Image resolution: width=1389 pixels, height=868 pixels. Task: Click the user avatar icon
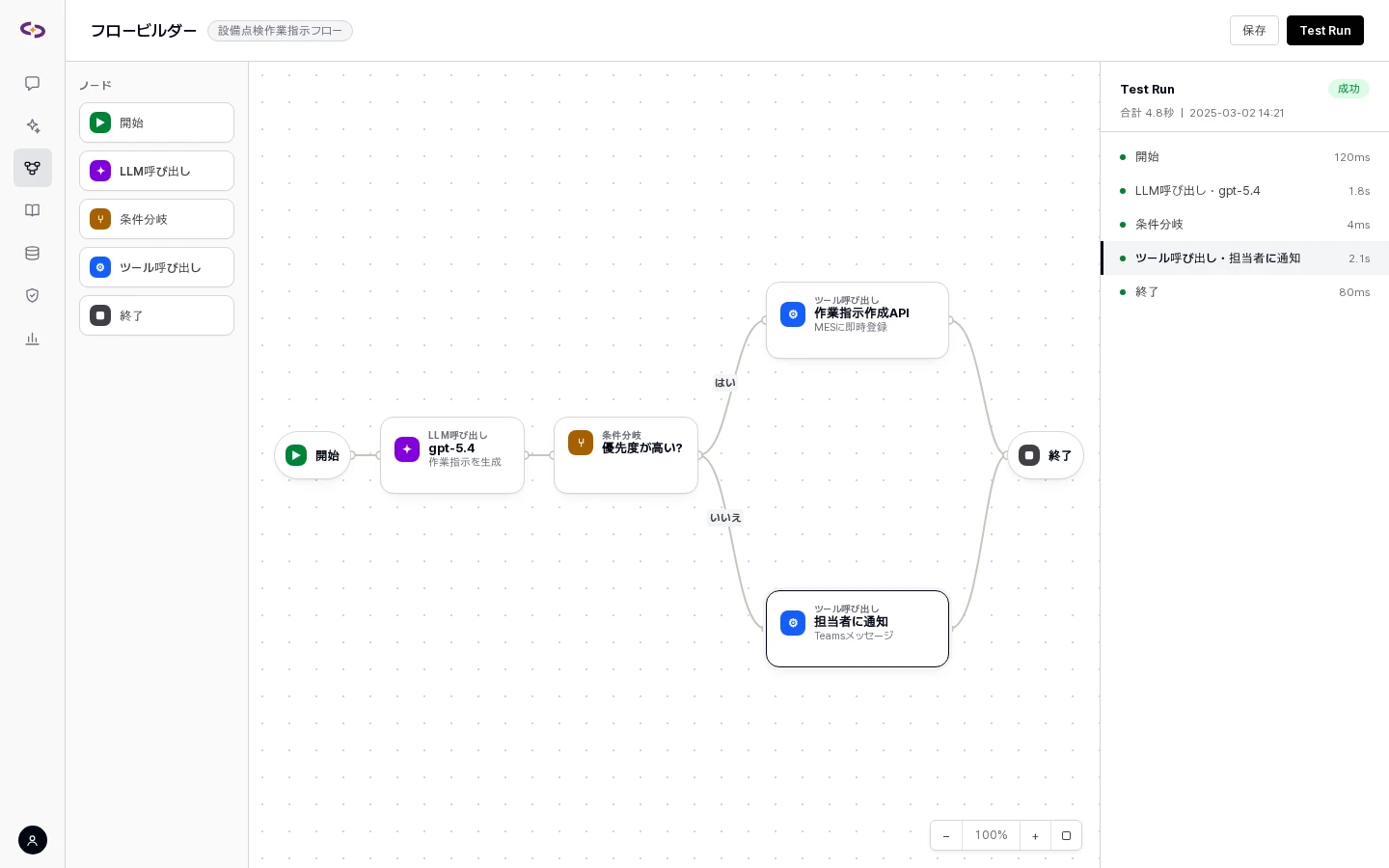(x=33, y=840)
